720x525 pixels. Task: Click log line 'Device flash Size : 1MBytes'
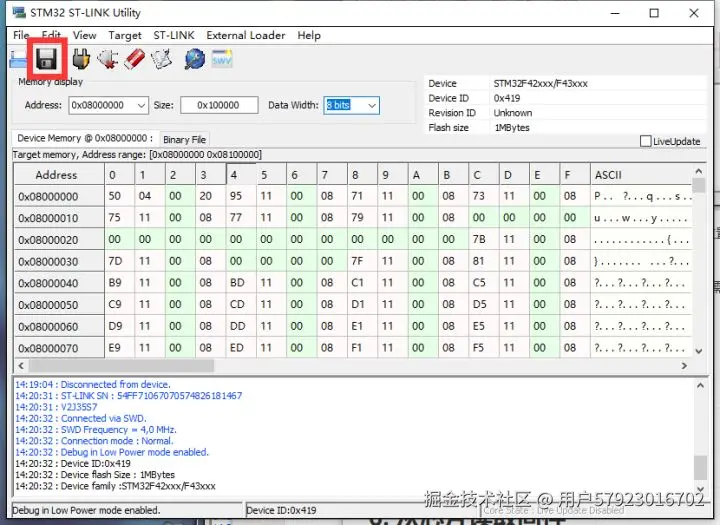click(x=95, y=475)
